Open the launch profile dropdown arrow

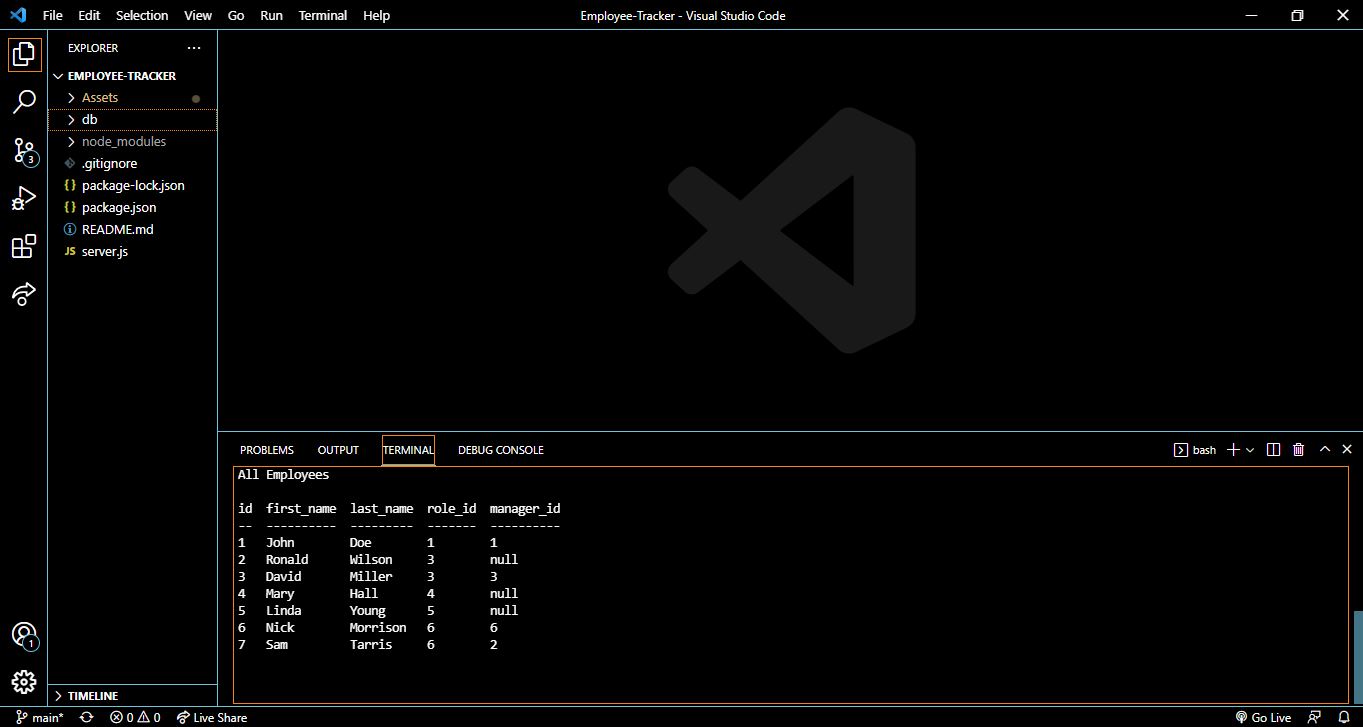pyautogui.click(x=1250, y=450)
